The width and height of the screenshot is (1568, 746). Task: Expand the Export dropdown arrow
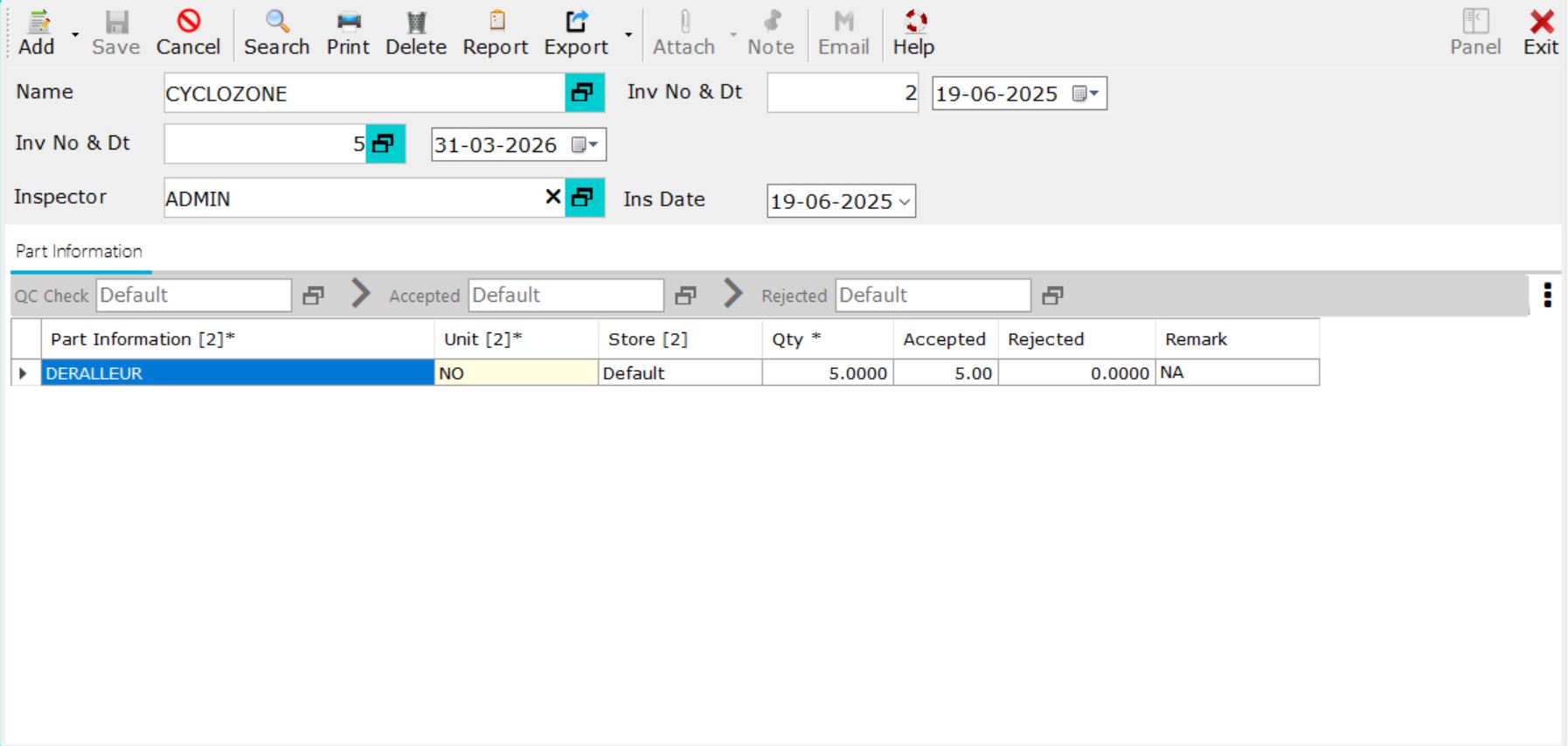628,35
